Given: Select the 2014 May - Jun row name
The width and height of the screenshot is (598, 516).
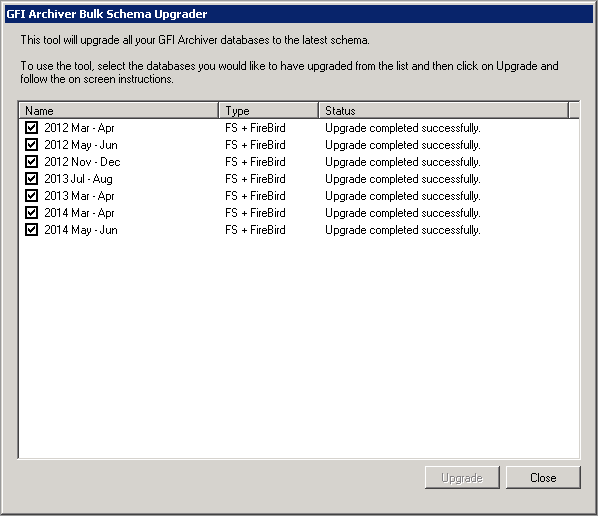Looking at the screenshot, I should tap(81, 230).
